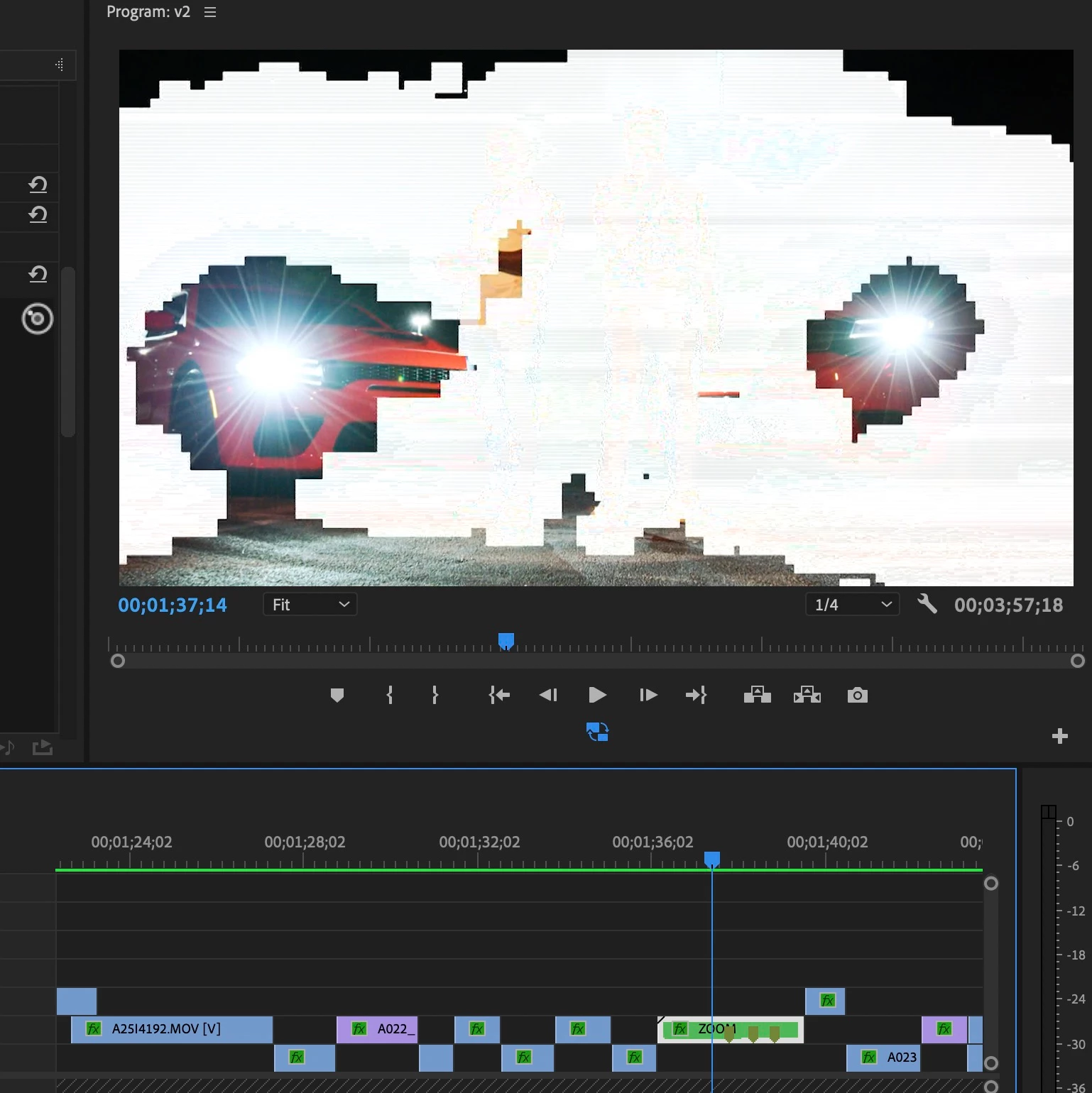The width and height of the screenshot is (1092, 1093).
Task: Click the first marker on ZOOM clip
Action: 728,1034
